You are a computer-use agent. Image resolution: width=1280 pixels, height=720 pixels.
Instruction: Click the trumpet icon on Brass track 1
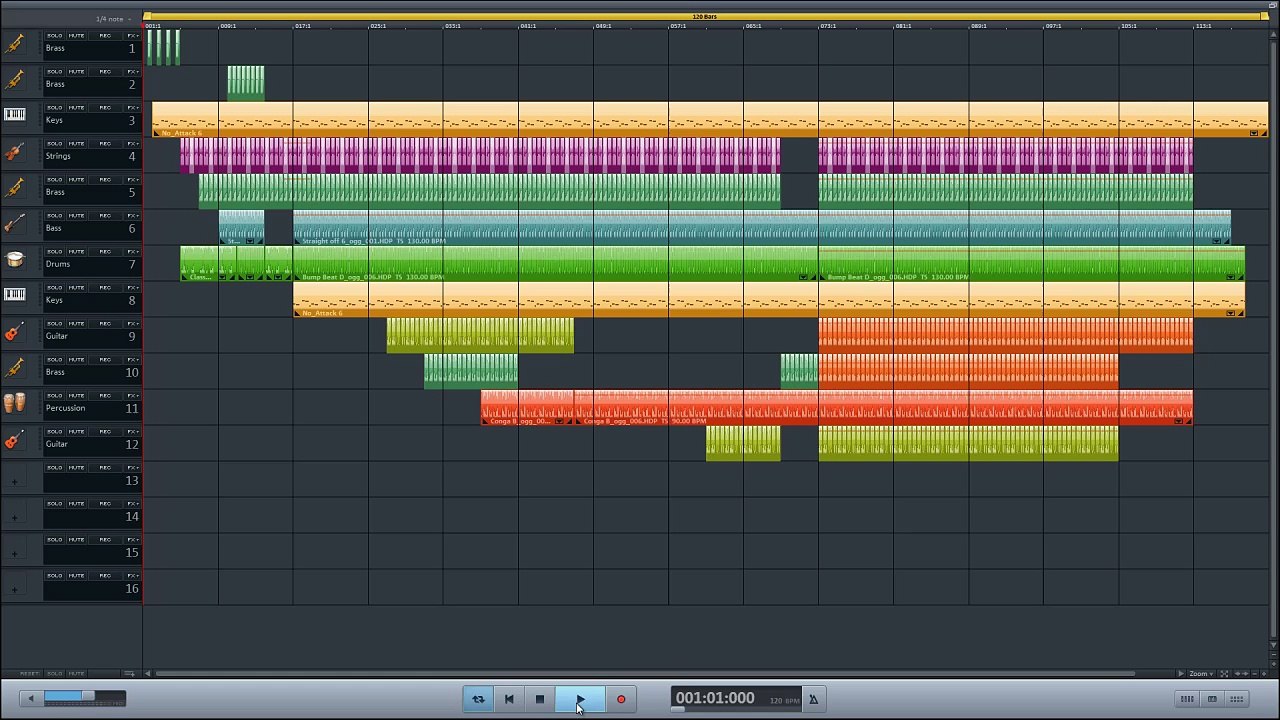click(15, 45)
